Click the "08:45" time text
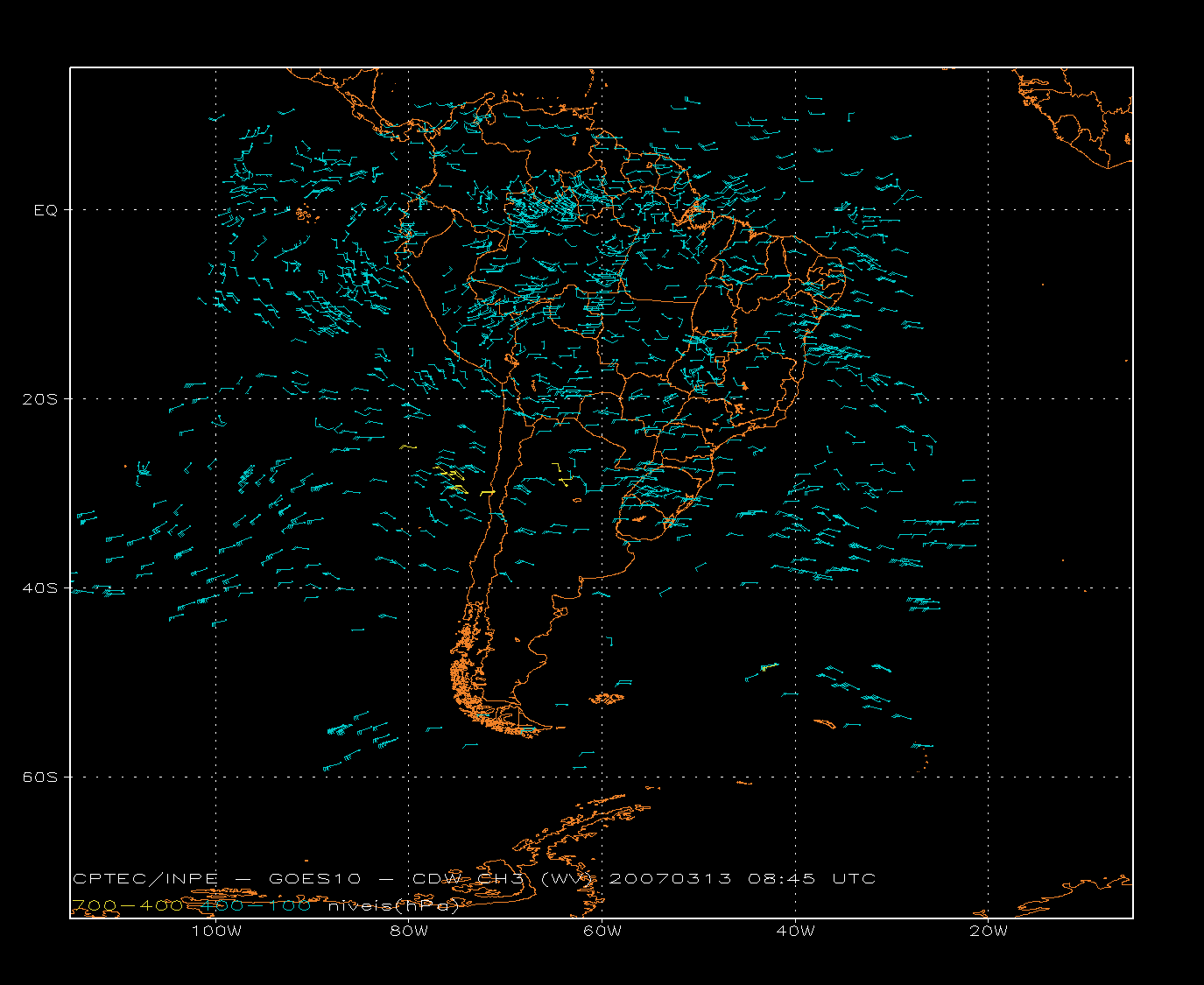 pyautogui.click(x=782, y=879)
